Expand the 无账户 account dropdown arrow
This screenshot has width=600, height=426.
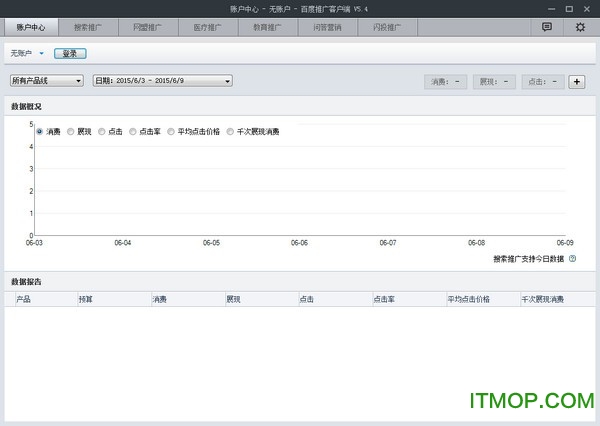(x=42, y=53)
